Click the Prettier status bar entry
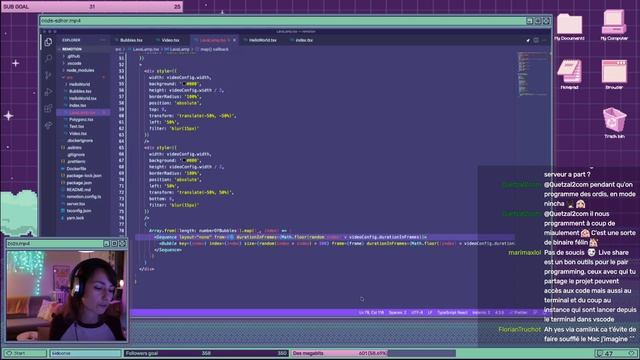 (x=519, y=313)
